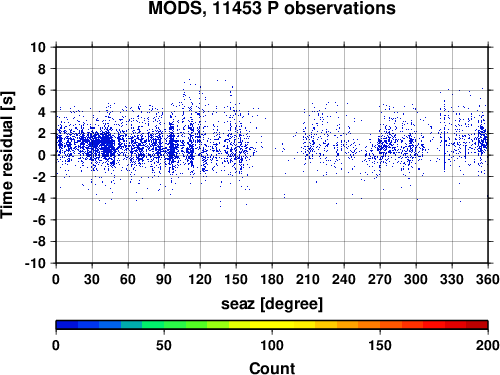This screenshot has width=500, height=375.
Task: Click the dense data cluster near 40 degrees
Action: tap(106, 144)
